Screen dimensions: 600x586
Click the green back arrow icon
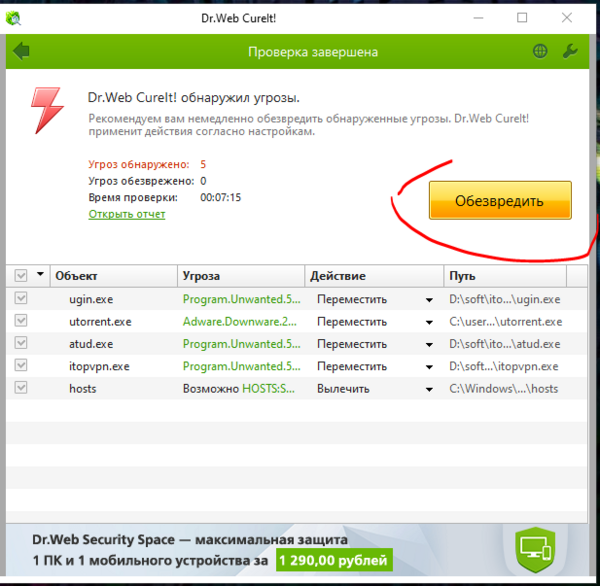(21, 51)
